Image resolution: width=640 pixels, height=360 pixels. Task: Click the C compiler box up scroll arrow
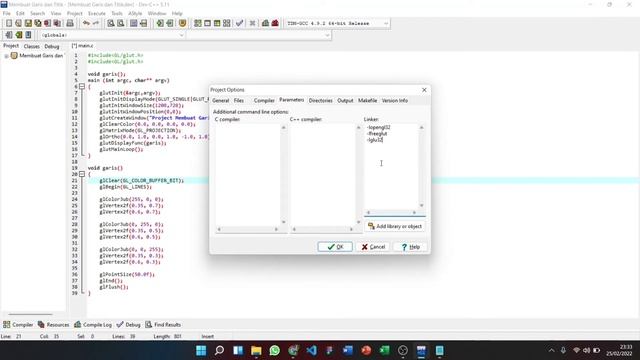coord(284,128)
